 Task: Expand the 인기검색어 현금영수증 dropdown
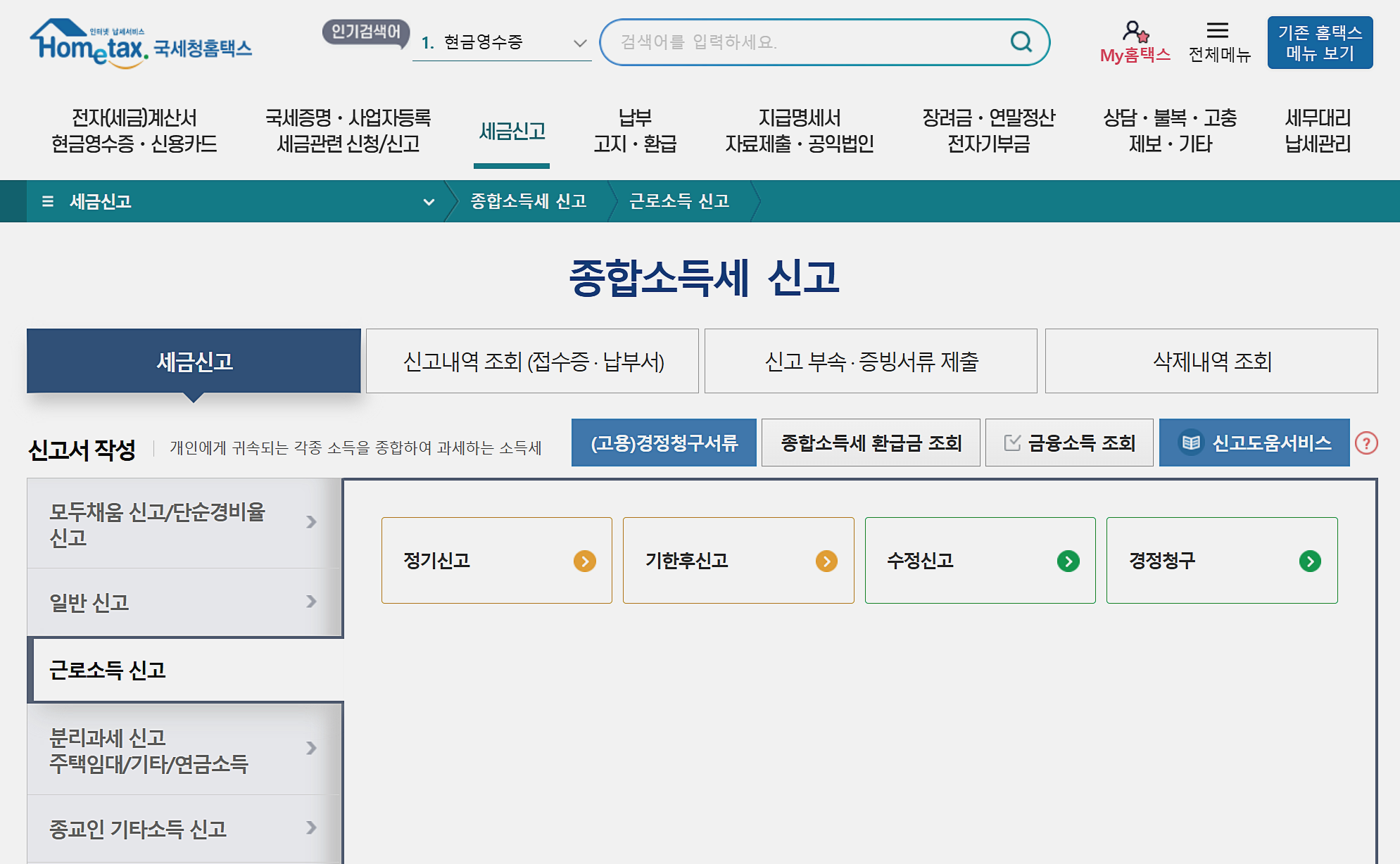tap(580, 43)
